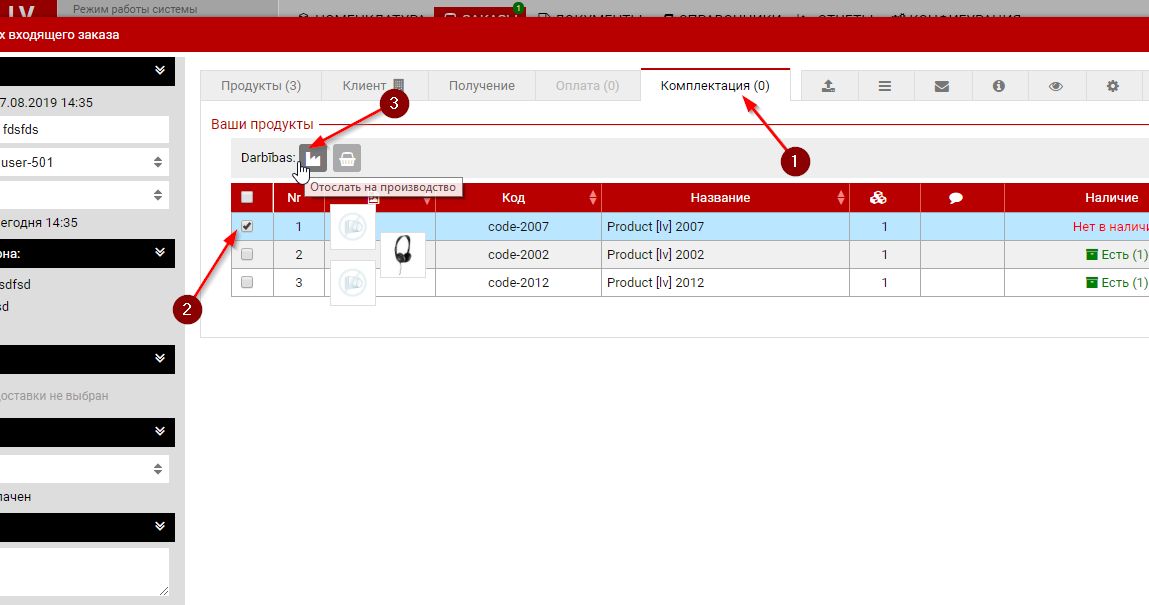Switch to the Продукты (3) tab
The width and height of the screenshot is (1149, 605).
point(260,86)
